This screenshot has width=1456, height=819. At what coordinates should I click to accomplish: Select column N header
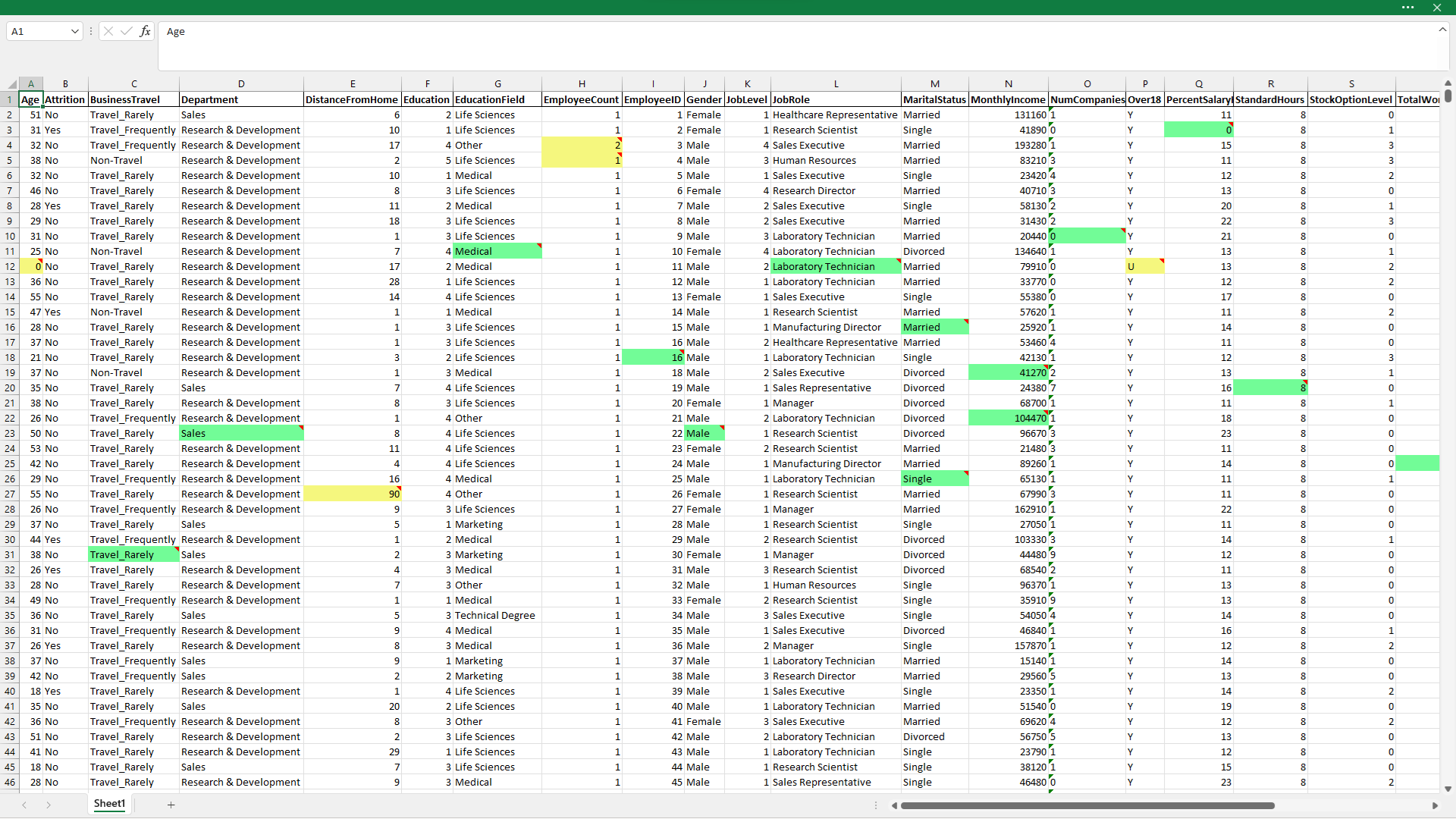[x=1009, y=84]
